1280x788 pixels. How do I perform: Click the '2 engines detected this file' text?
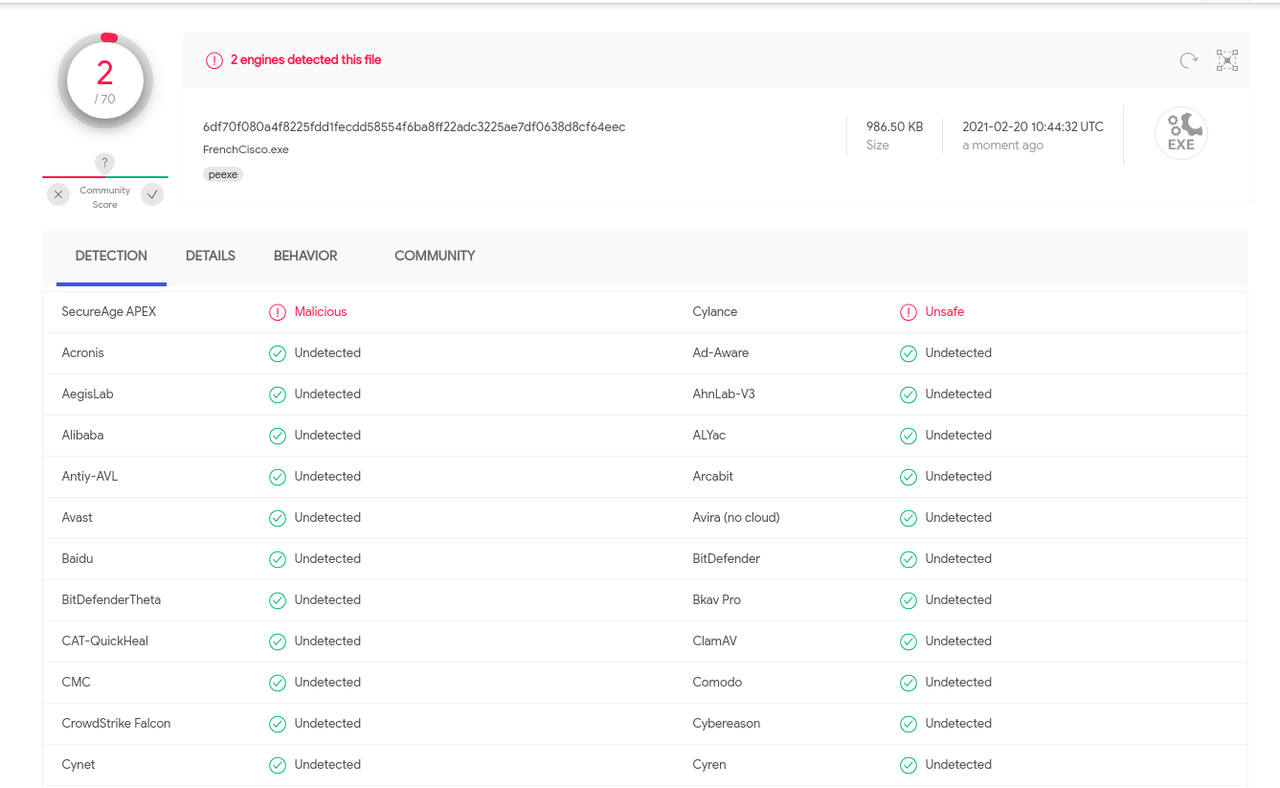click(x=306, y=60)
